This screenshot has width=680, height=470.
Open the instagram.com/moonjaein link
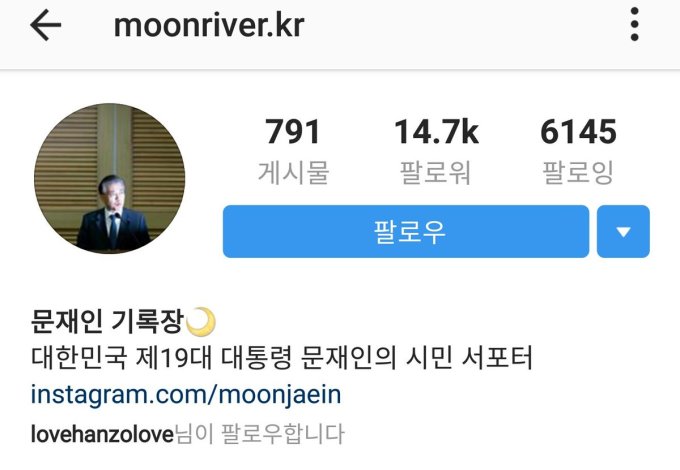coord(186,395)
